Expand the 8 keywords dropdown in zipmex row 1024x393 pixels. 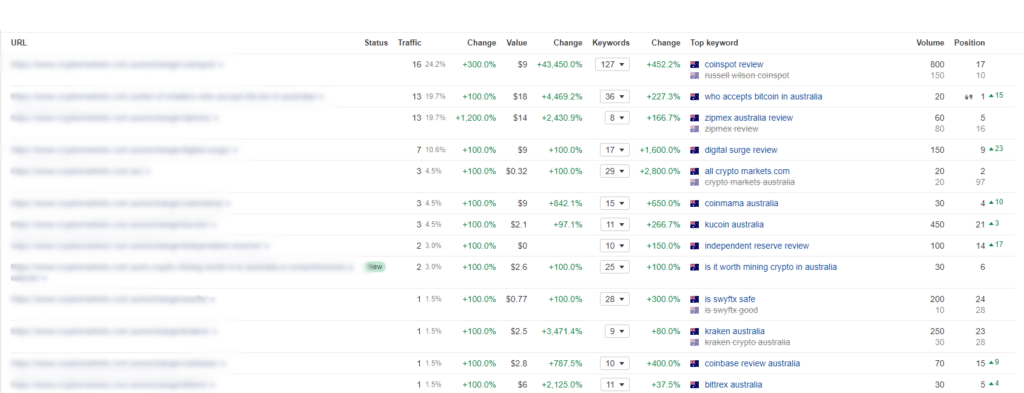(x=617, y=118)
